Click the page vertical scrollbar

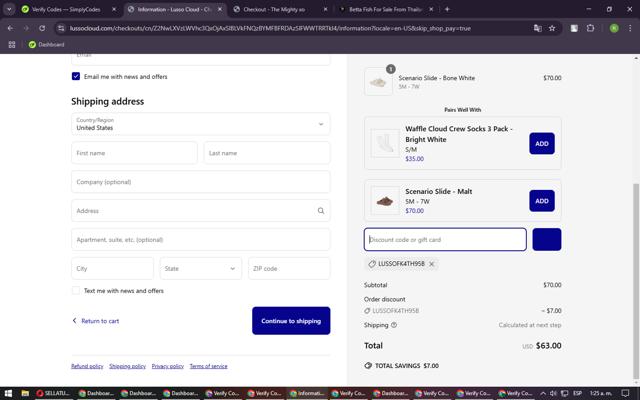(636, 282)
